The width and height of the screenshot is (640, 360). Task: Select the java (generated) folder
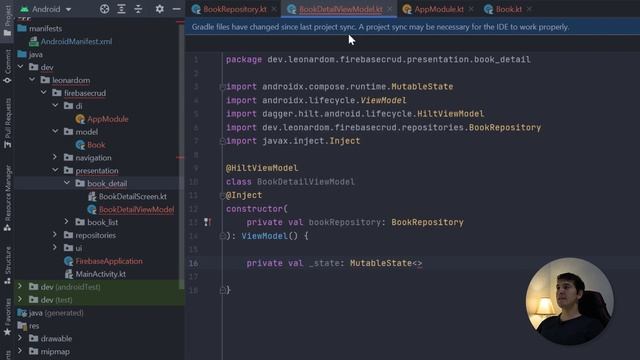click(x=51, y=313)
